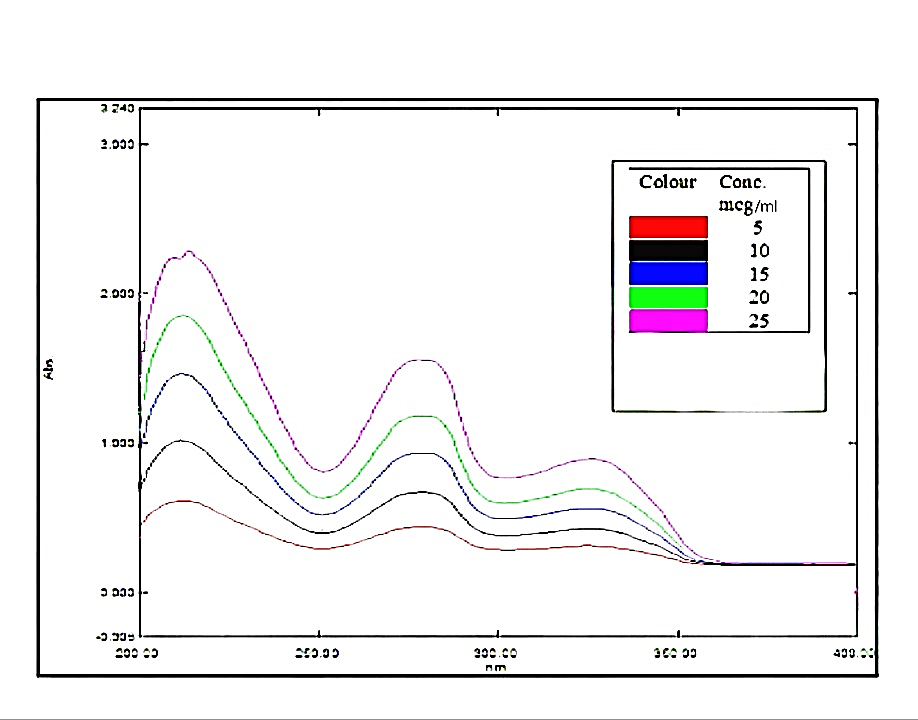Click the red curve's first peak

pyautogui.click(x=183, y=501)
